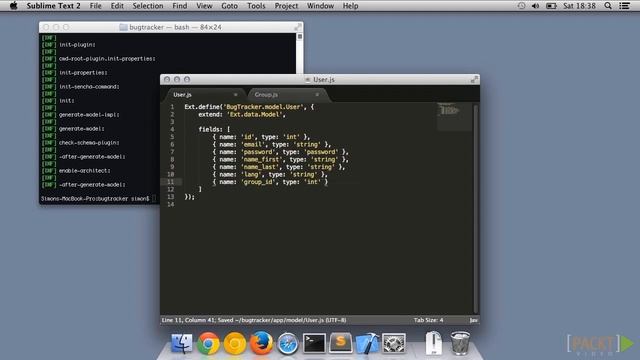Click 'init-plugin:' line in terminal
The width and height of the screenshot is (640, 360).
pos(77,44)
